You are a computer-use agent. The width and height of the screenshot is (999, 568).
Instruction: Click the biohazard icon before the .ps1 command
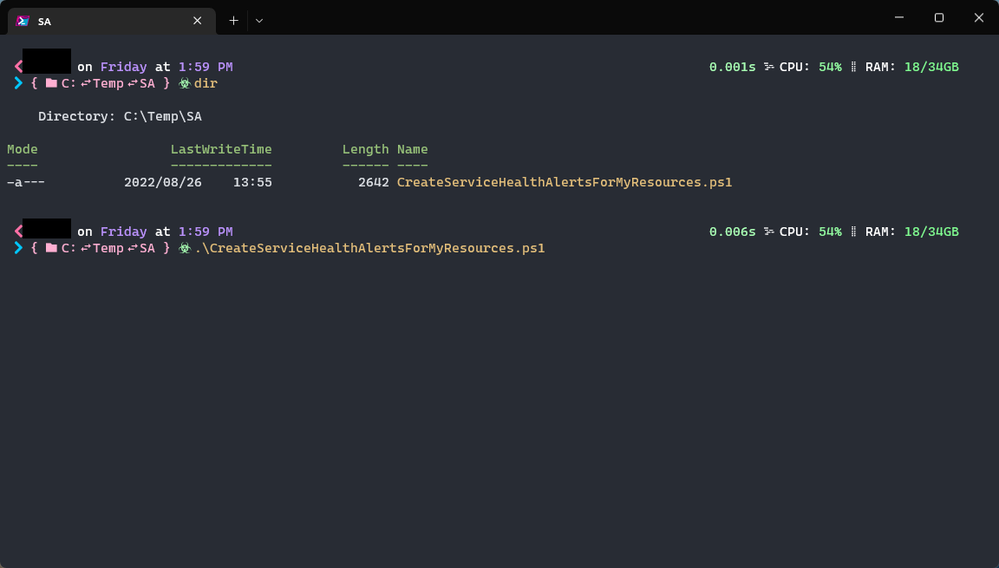[184, 248]
